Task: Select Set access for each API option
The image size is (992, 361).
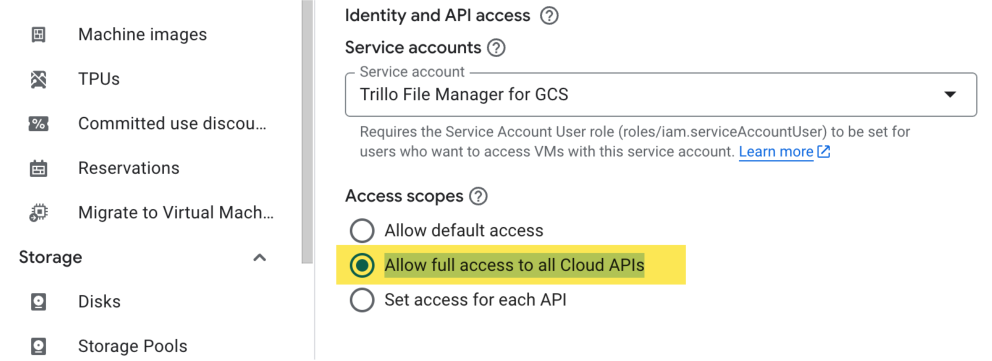Action: [362, 300]
